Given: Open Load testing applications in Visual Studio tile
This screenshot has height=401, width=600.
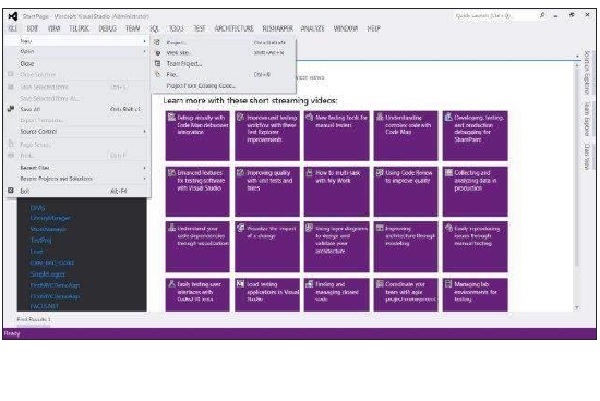Looking at the screenshot, I should [x=267, y=295].
